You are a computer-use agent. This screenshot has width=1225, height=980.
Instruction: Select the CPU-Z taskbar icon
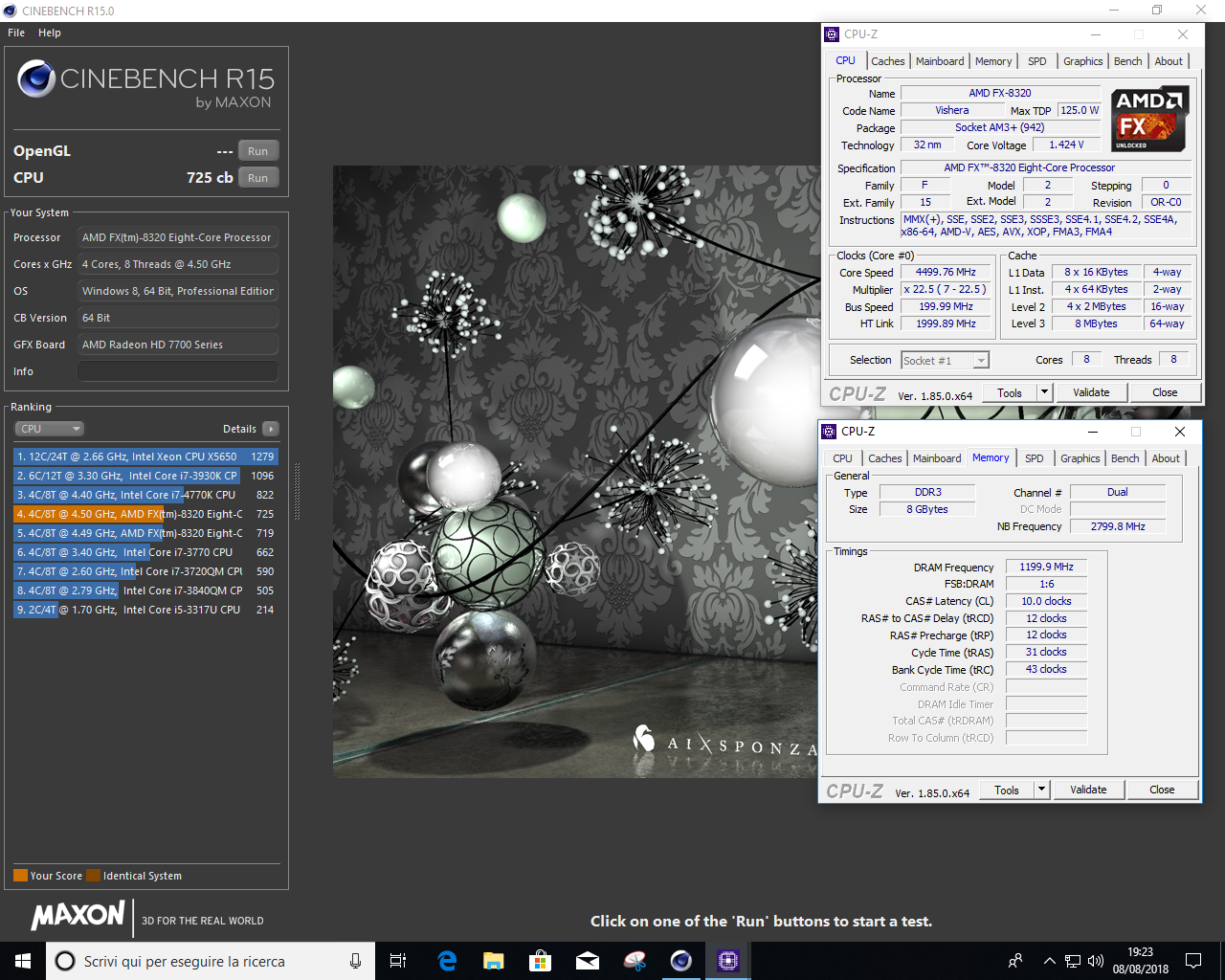727,961
